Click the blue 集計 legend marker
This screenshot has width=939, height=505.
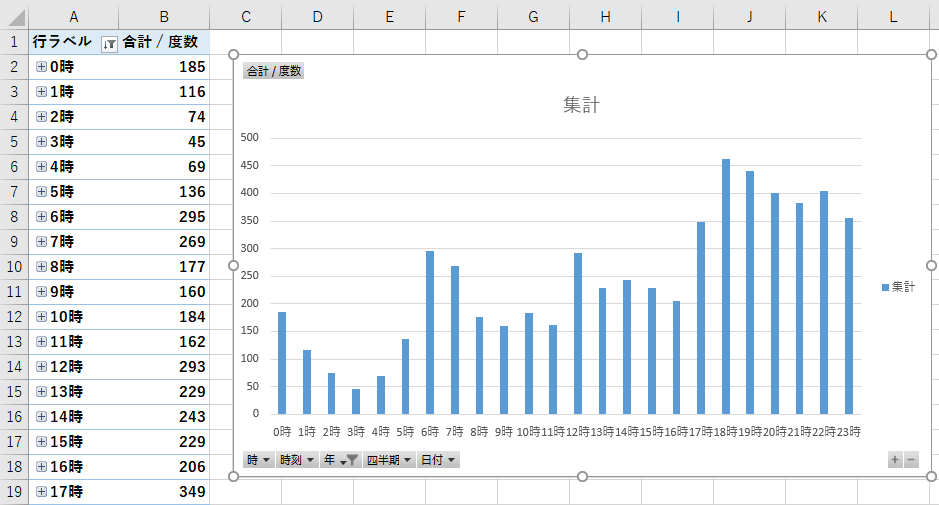click(885, 288)
